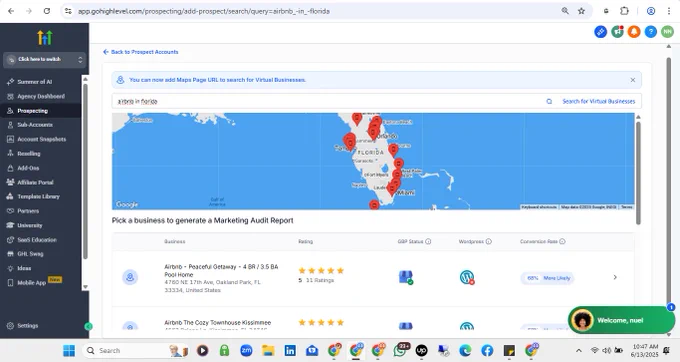Click Search for Virtual Businesses
This screenshot has height=362, width=680.
pyautogui.click(x=598, y=101)
